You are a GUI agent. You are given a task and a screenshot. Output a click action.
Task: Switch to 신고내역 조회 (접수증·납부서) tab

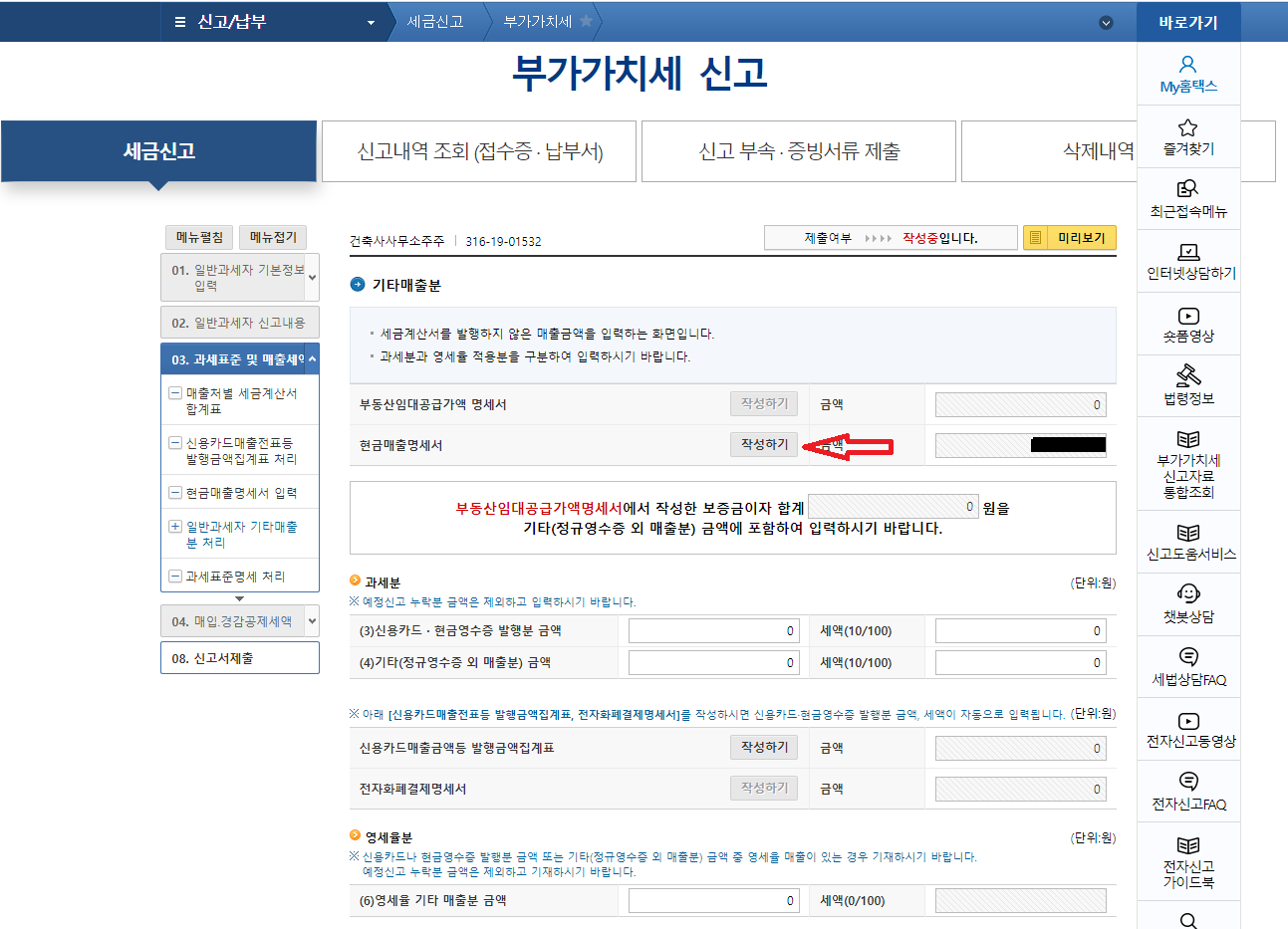479,151
